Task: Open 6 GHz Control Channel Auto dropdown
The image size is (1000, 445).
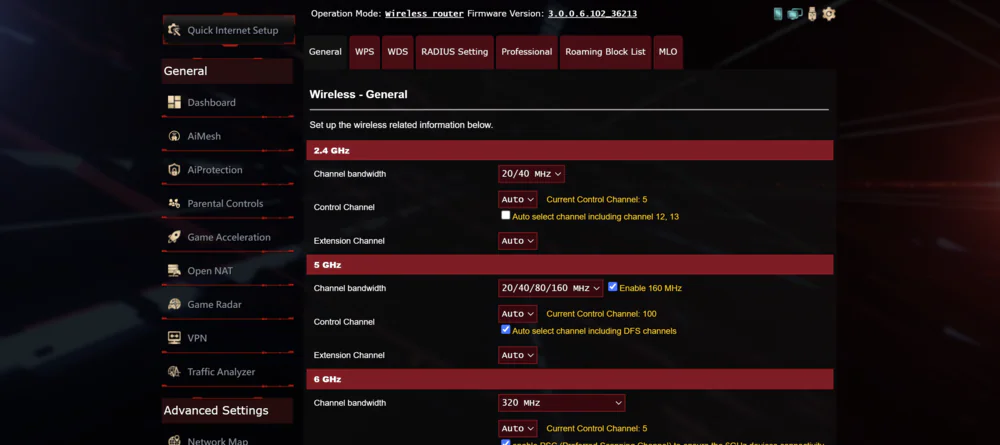Action: point(517,428)
